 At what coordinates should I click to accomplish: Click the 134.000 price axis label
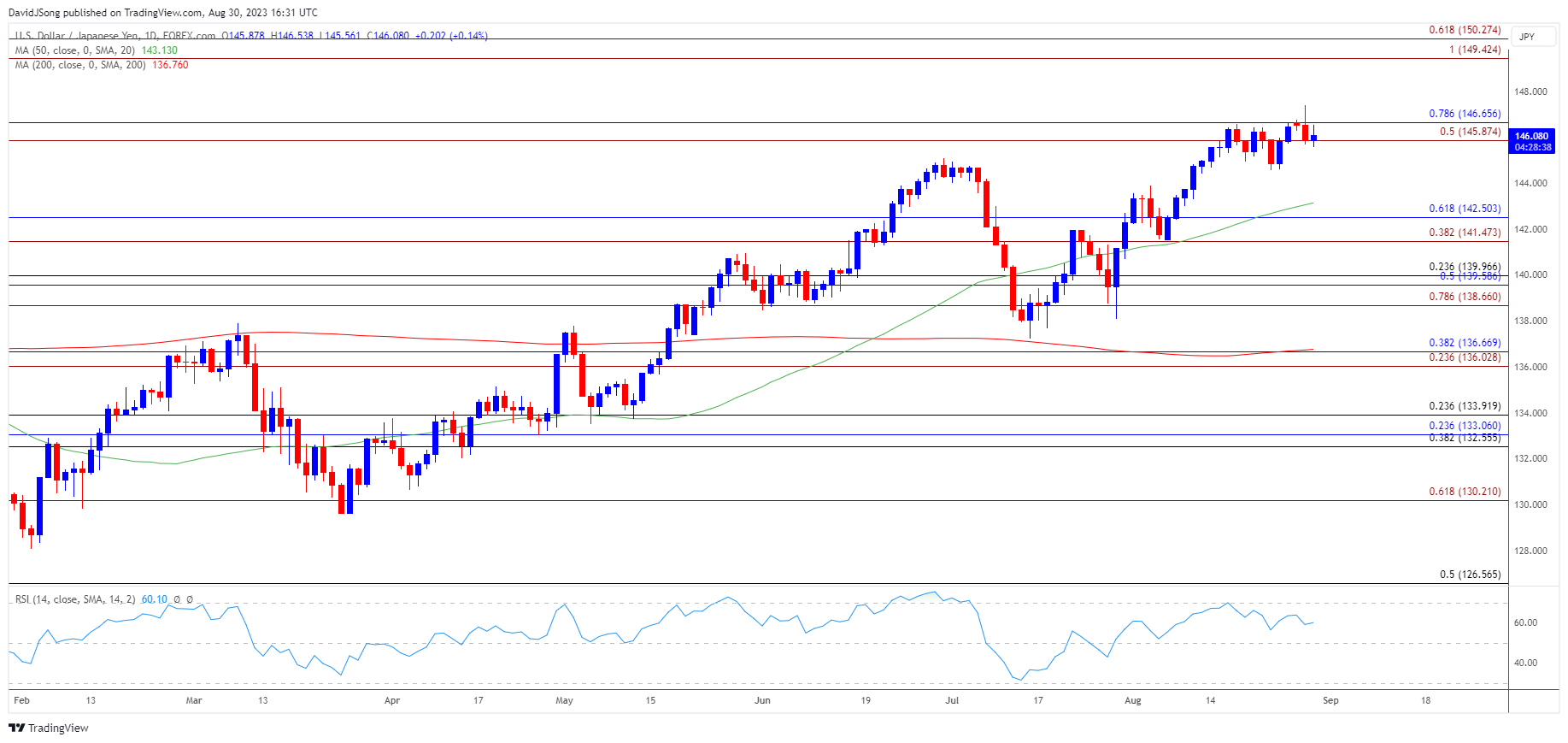tap(1530, 413)
